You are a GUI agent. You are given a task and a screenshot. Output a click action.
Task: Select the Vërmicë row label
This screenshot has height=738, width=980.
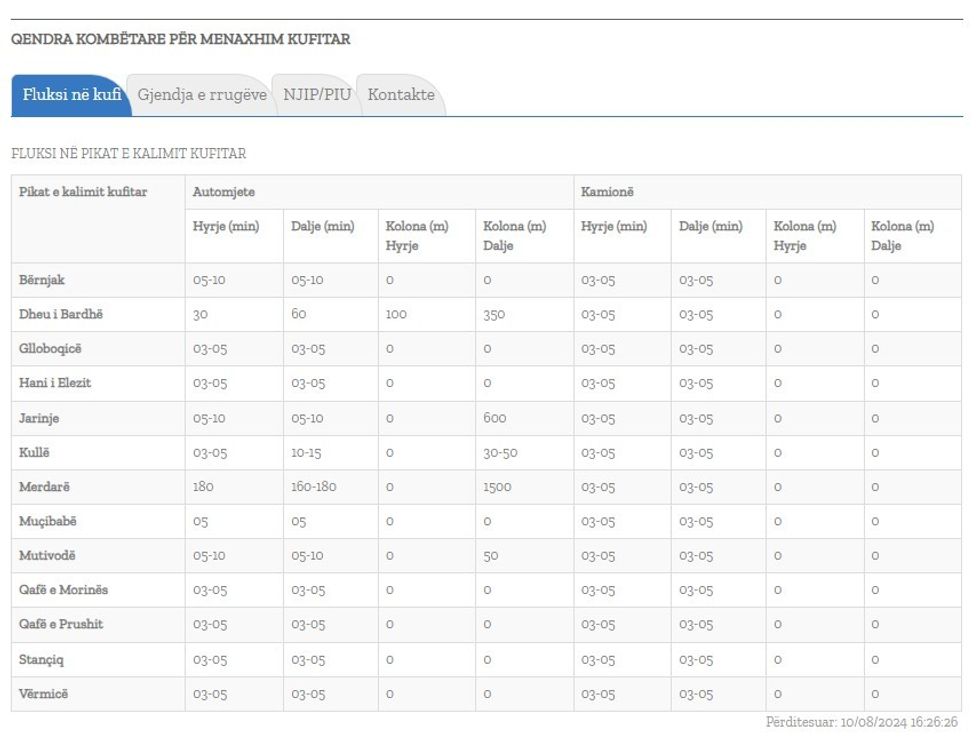44,694
